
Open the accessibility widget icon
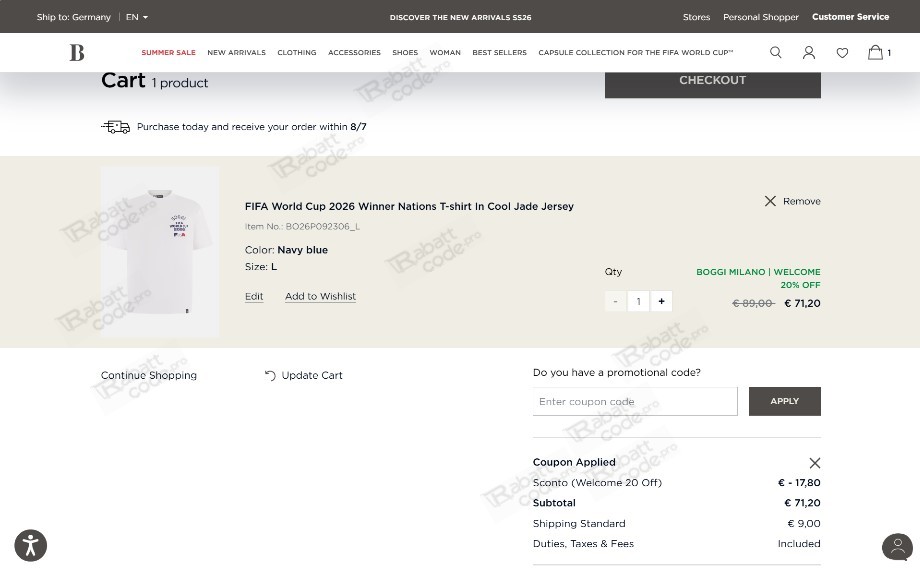(31, 545)
